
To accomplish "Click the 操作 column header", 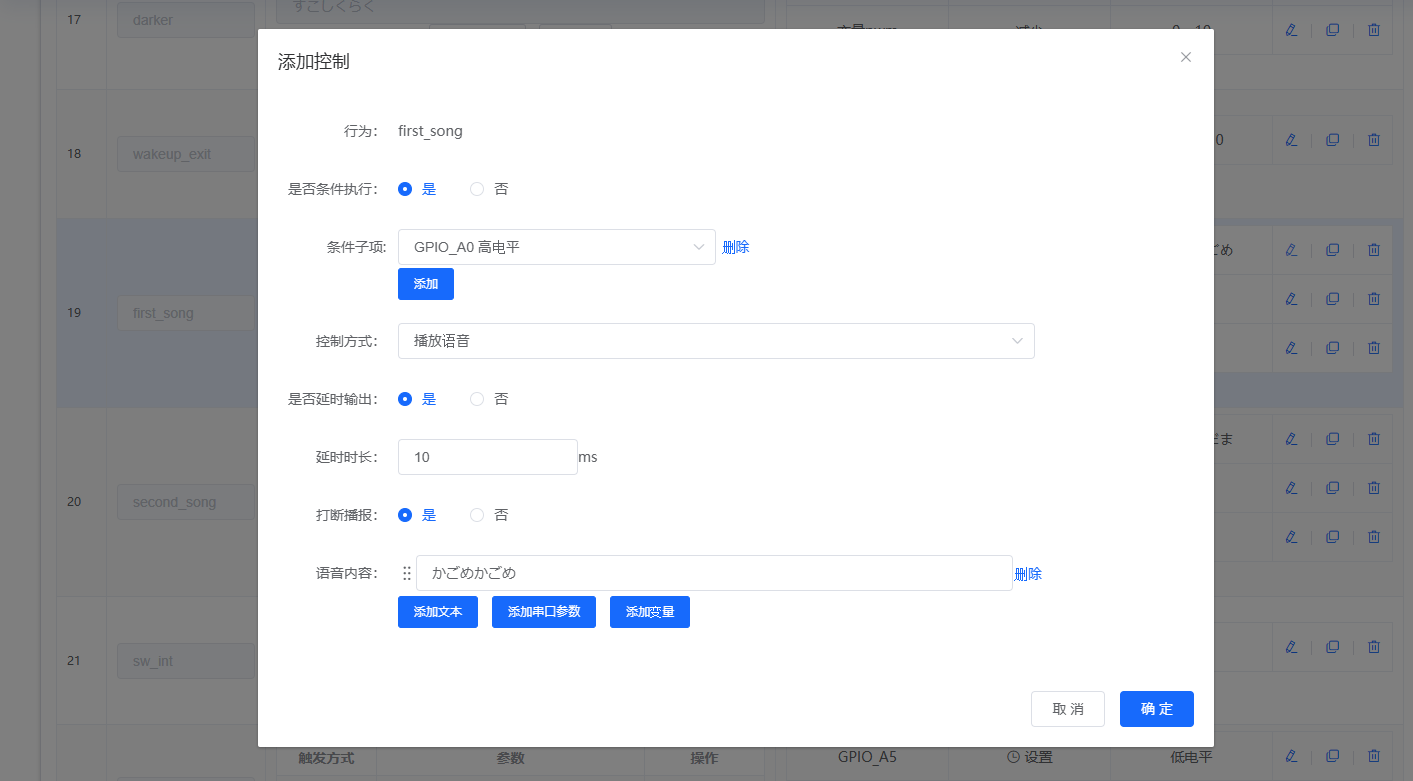I will point(704,758).
